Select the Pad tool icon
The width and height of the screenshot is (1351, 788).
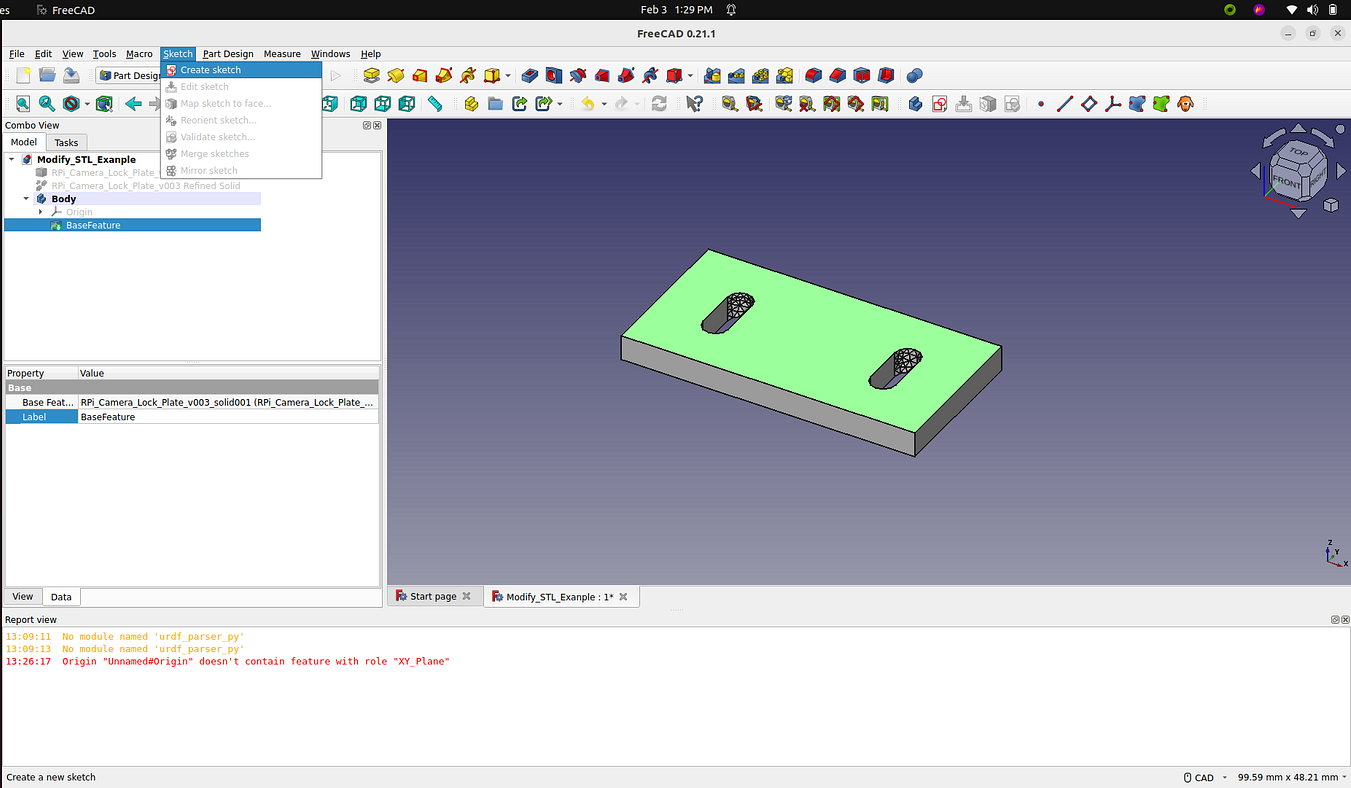[372, 75]
